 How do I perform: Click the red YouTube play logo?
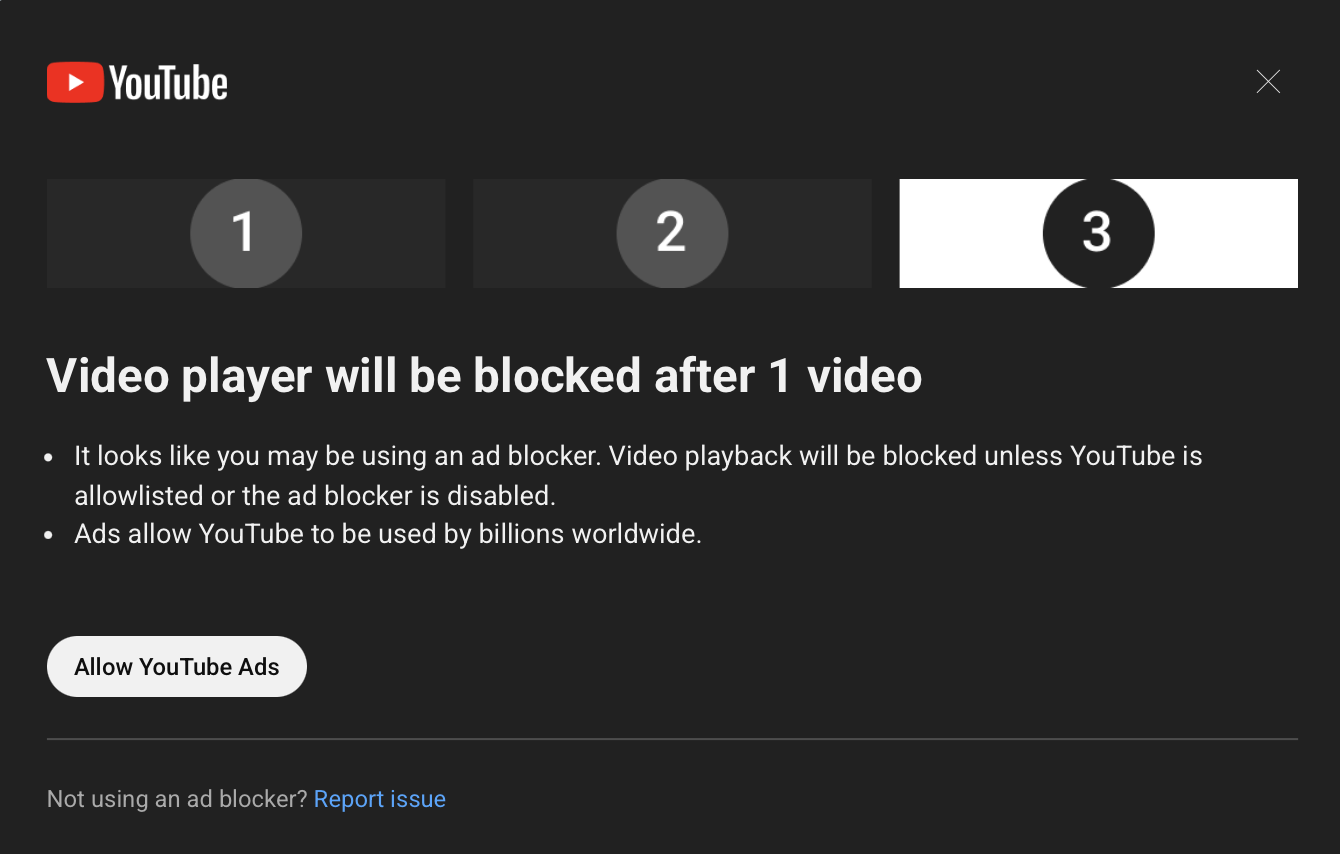(75, 82)
